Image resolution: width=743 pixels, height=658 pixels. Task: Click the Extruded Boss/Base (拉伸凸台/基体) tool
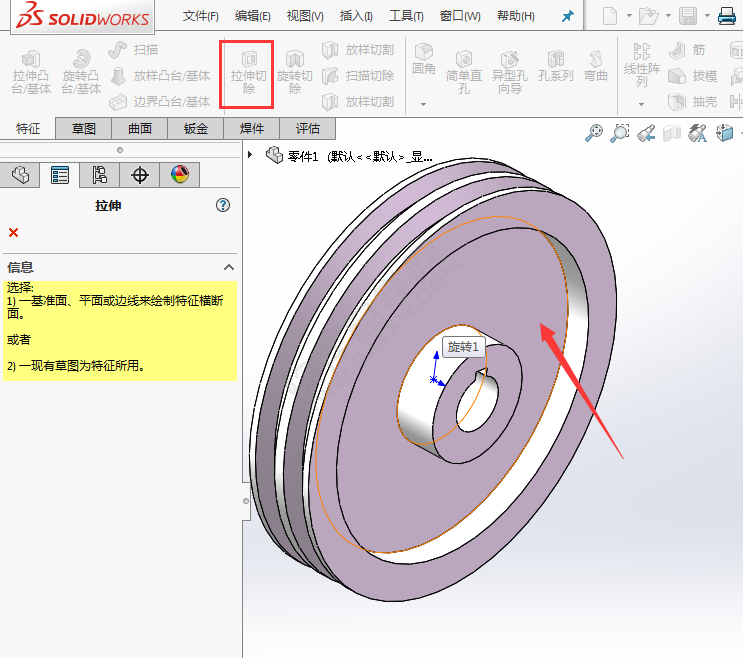31,72
